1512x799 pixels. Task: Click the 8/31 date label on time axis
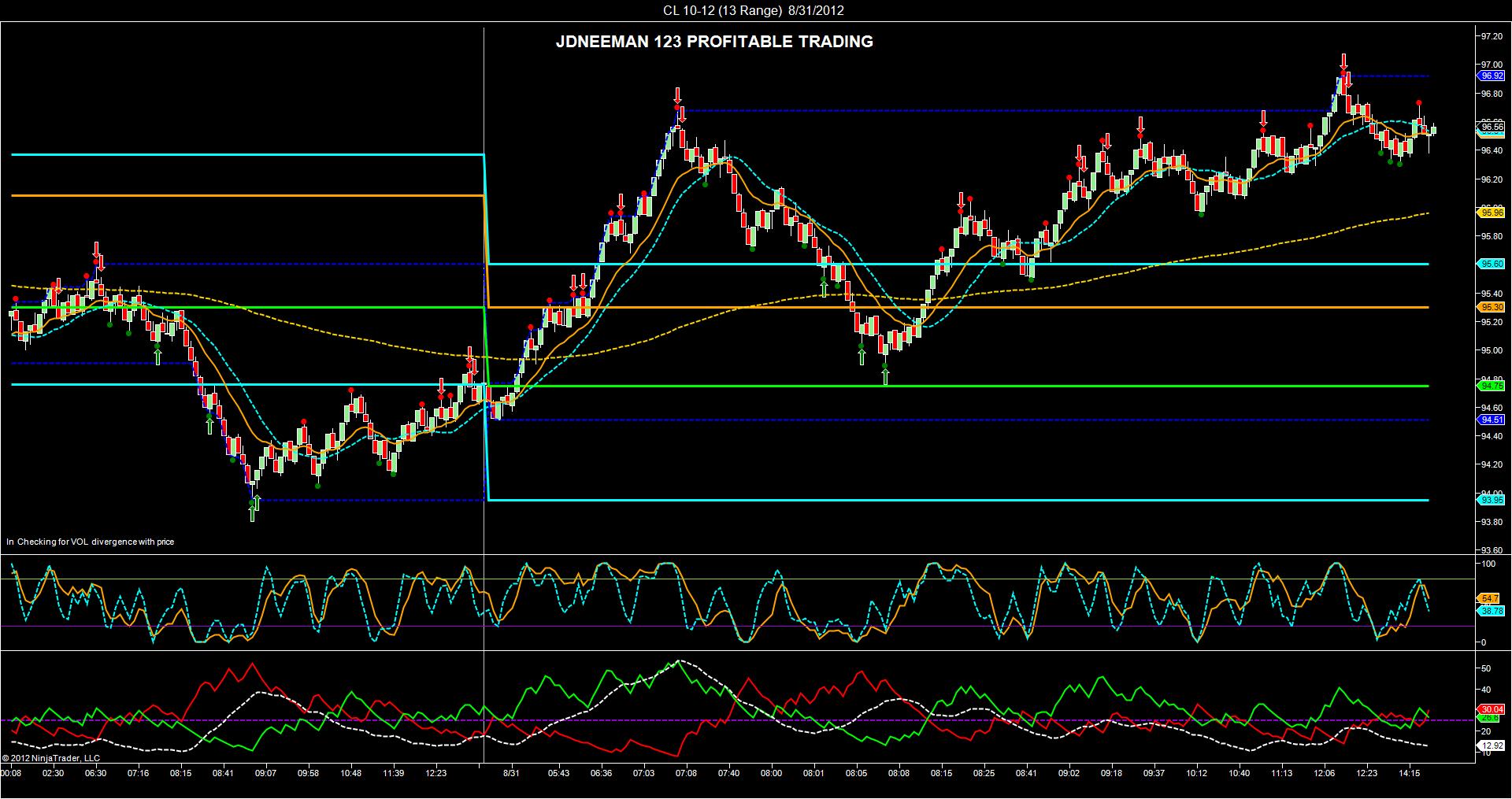pyautogui.click(x=511, y=774)
